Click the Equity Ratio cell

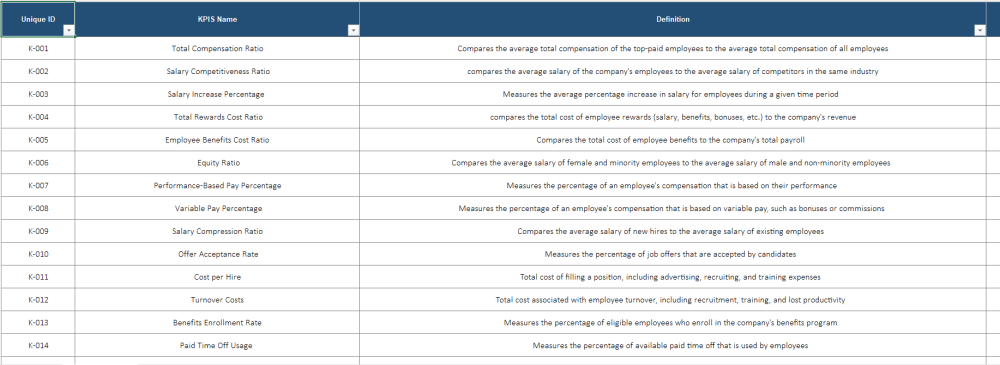[x=217, y=163]
